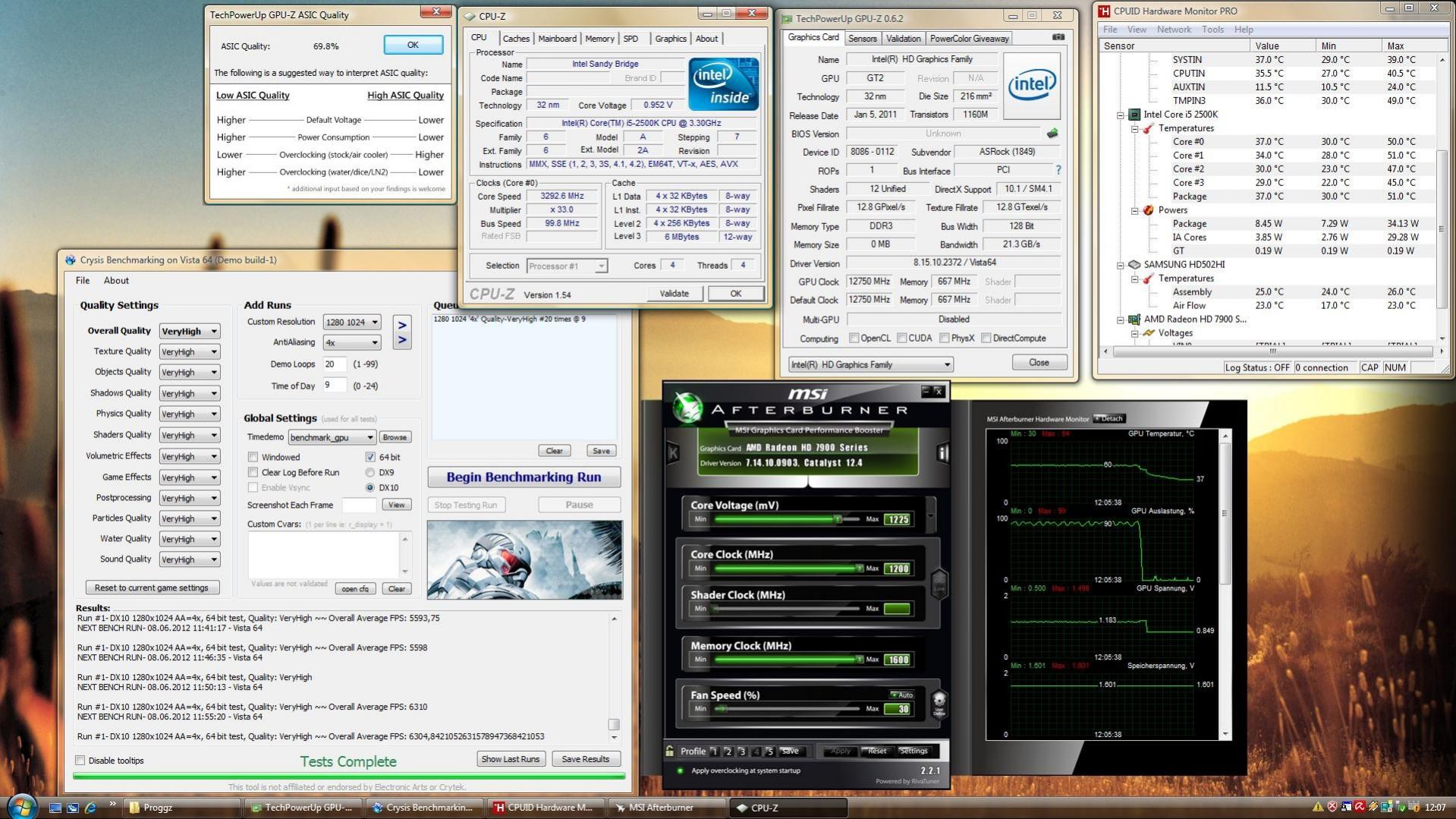The image size is (1456, 819).
Task: Click the Show Last Runs button
Action: click(511, 759)
